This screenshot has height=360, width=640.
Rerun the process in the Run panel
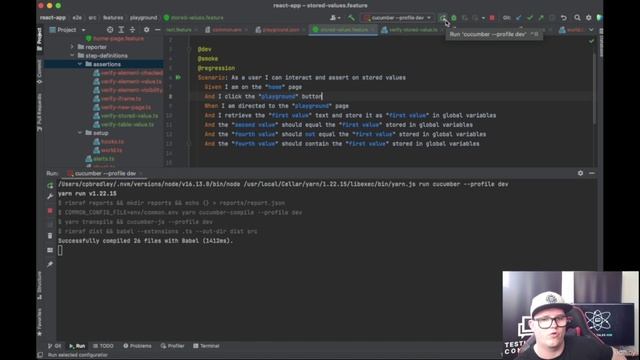tap(50, 185)
